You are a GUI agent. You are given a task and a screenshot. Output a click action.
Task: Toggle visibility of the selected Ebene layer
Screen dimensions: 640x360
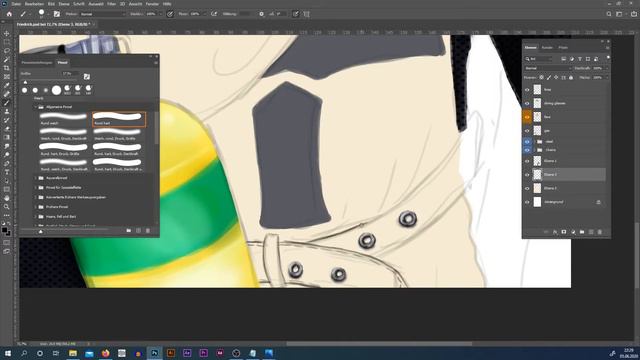pos(527,175)
